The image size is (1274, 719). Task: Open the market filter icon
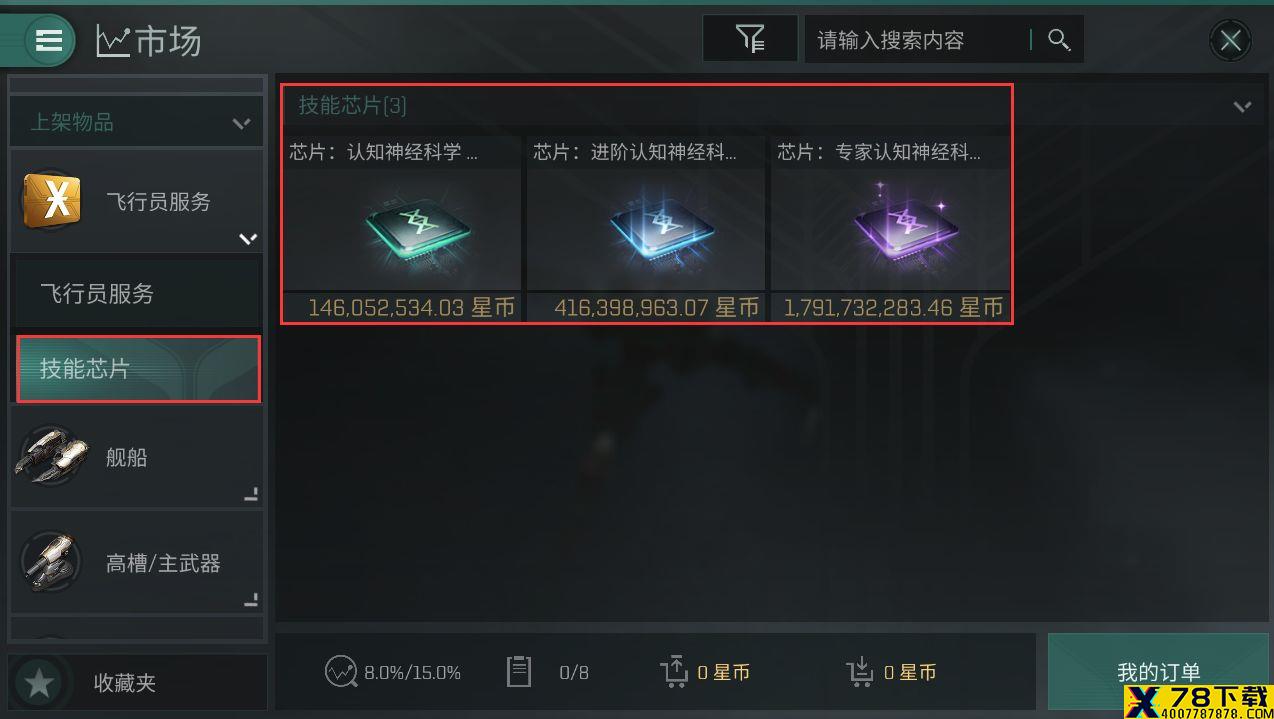click(750, 39)
